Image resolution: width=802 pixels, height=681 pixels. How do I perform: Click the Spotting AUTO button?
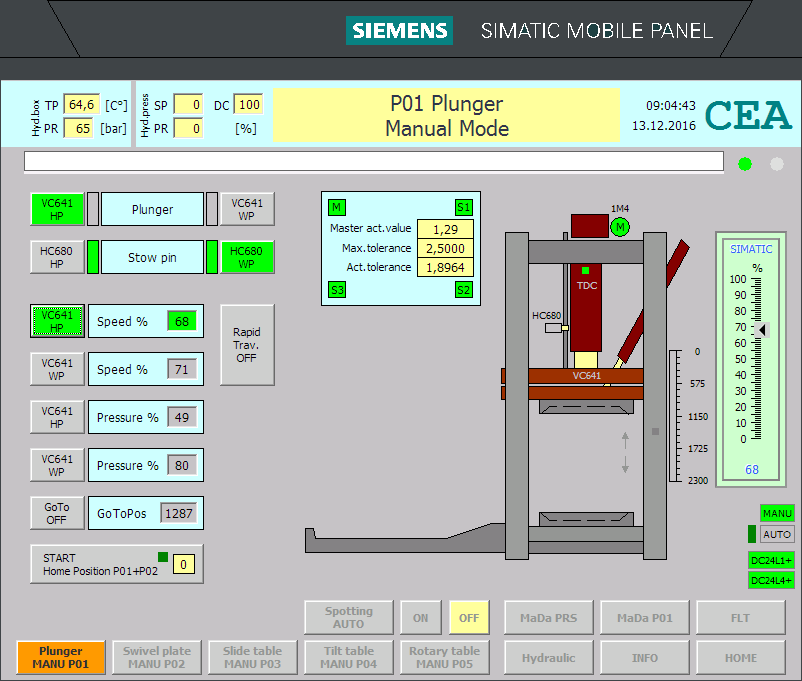[x=349, y=618]
